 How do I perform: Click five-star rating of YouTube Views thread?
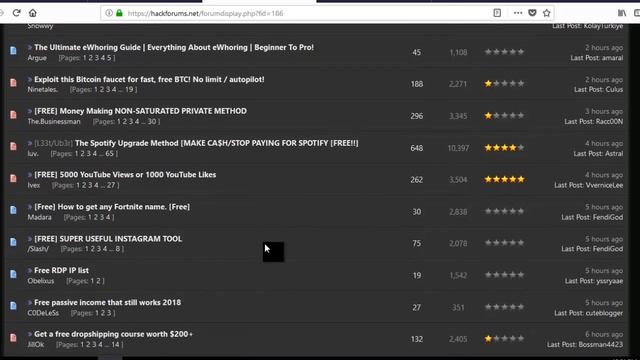coord(504,180)
